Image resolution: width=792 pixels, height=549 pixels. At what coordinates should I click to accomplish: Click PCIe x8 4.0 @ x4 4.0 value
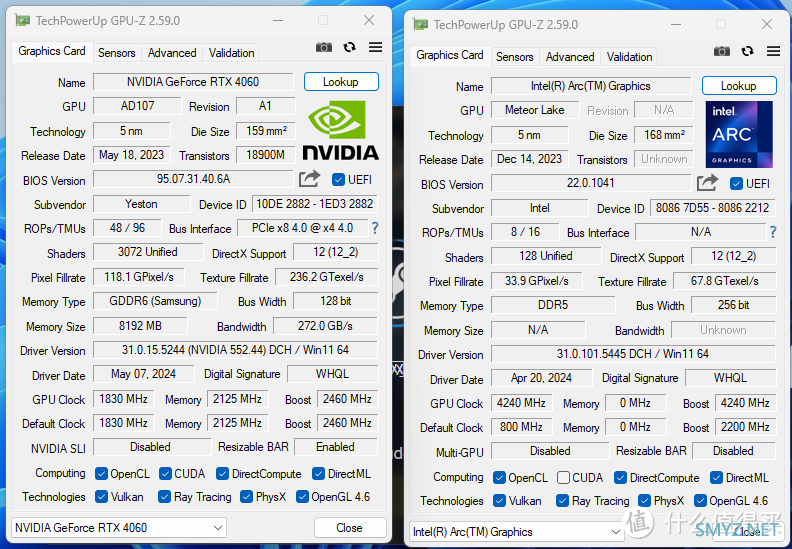coord(303,228)
